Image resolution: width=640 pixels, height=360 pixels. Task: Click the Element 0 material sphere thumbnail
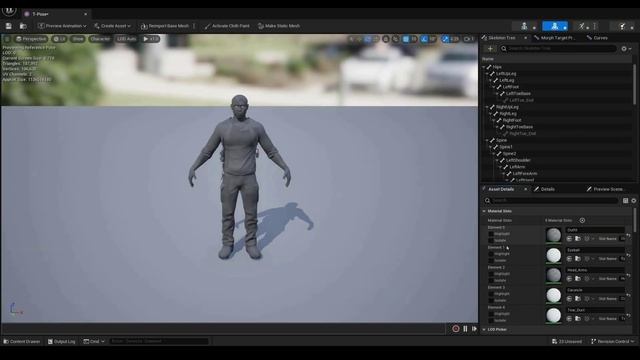pos(553,235)
